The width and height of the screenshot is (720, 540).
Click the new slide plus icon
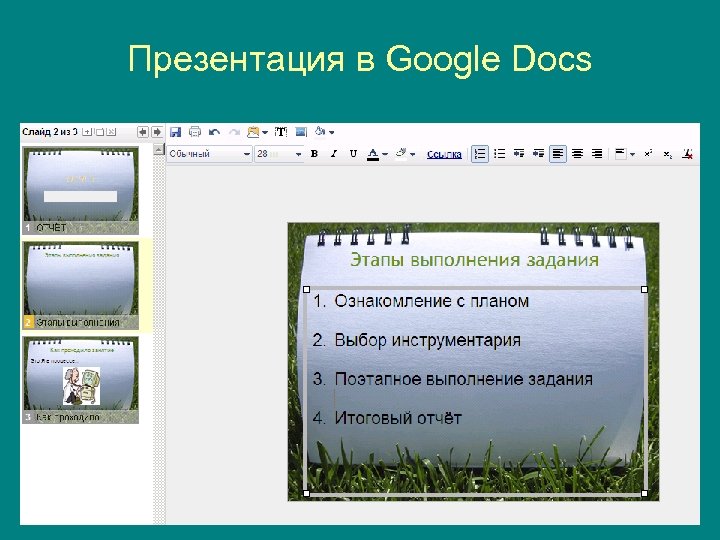(87, 132)
